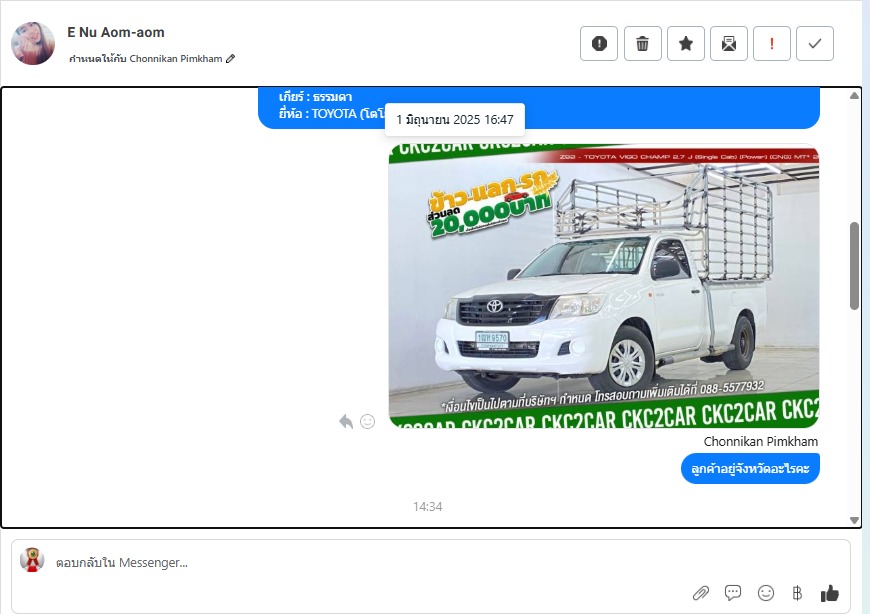Reply to the truck image message
The image size is (870, 614).
(346, 422)
